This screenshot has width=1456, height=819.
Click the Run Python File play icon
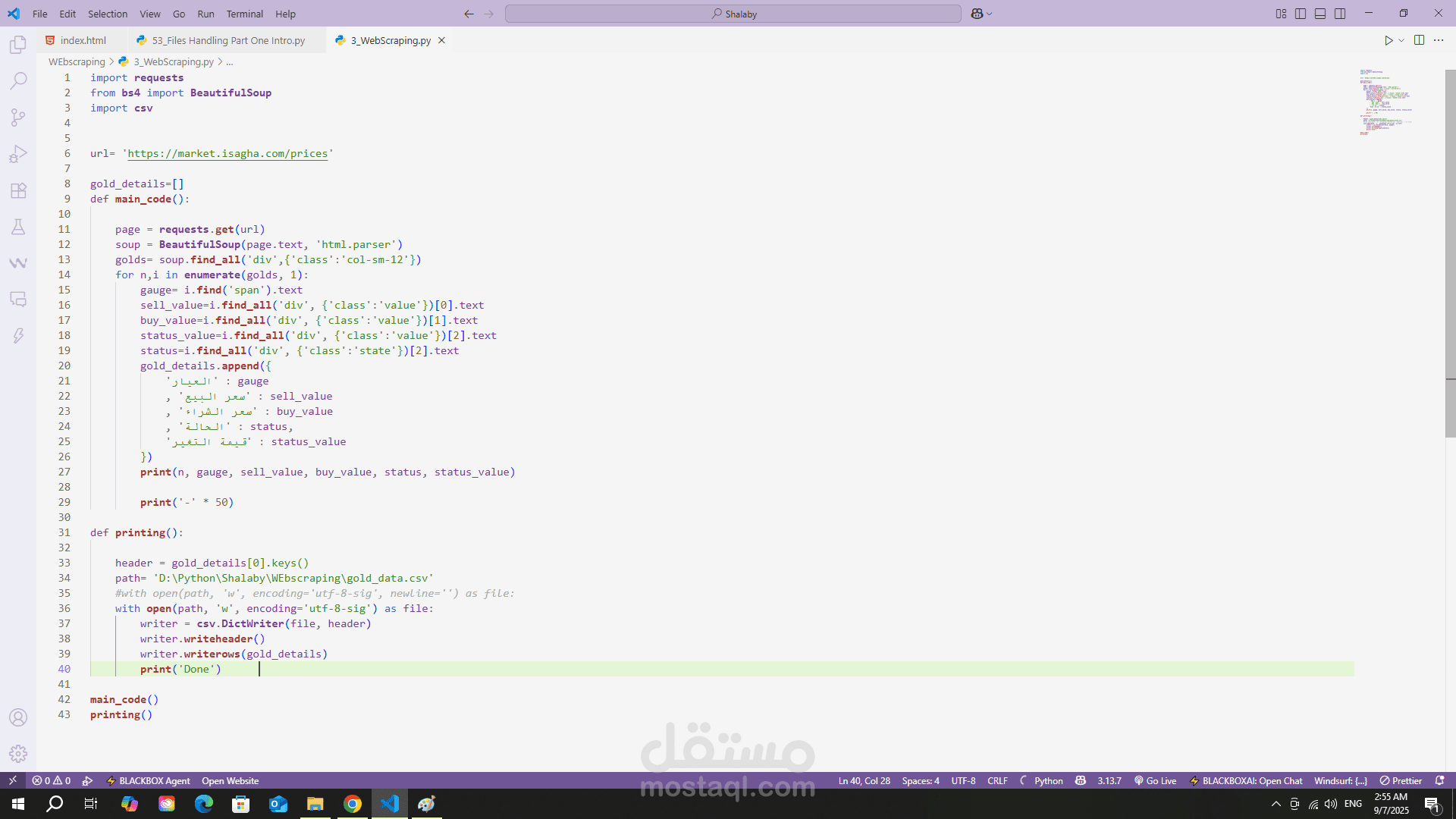click(1388, 40)
